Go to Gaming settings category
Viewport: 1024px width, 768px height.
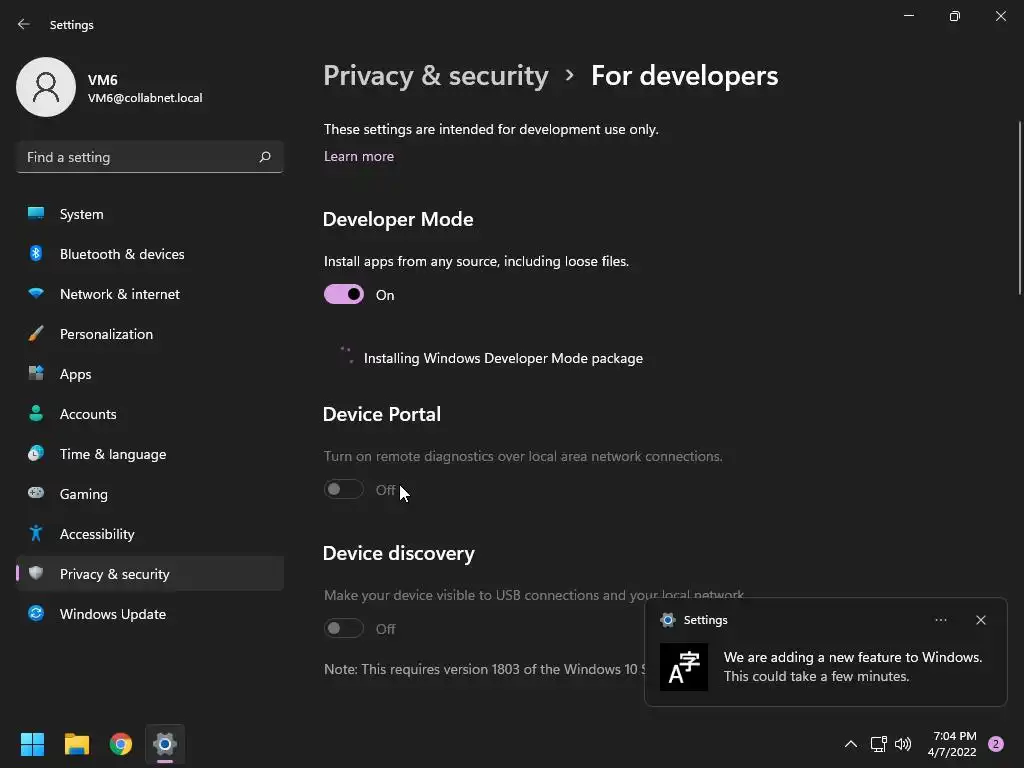[84, 494]
